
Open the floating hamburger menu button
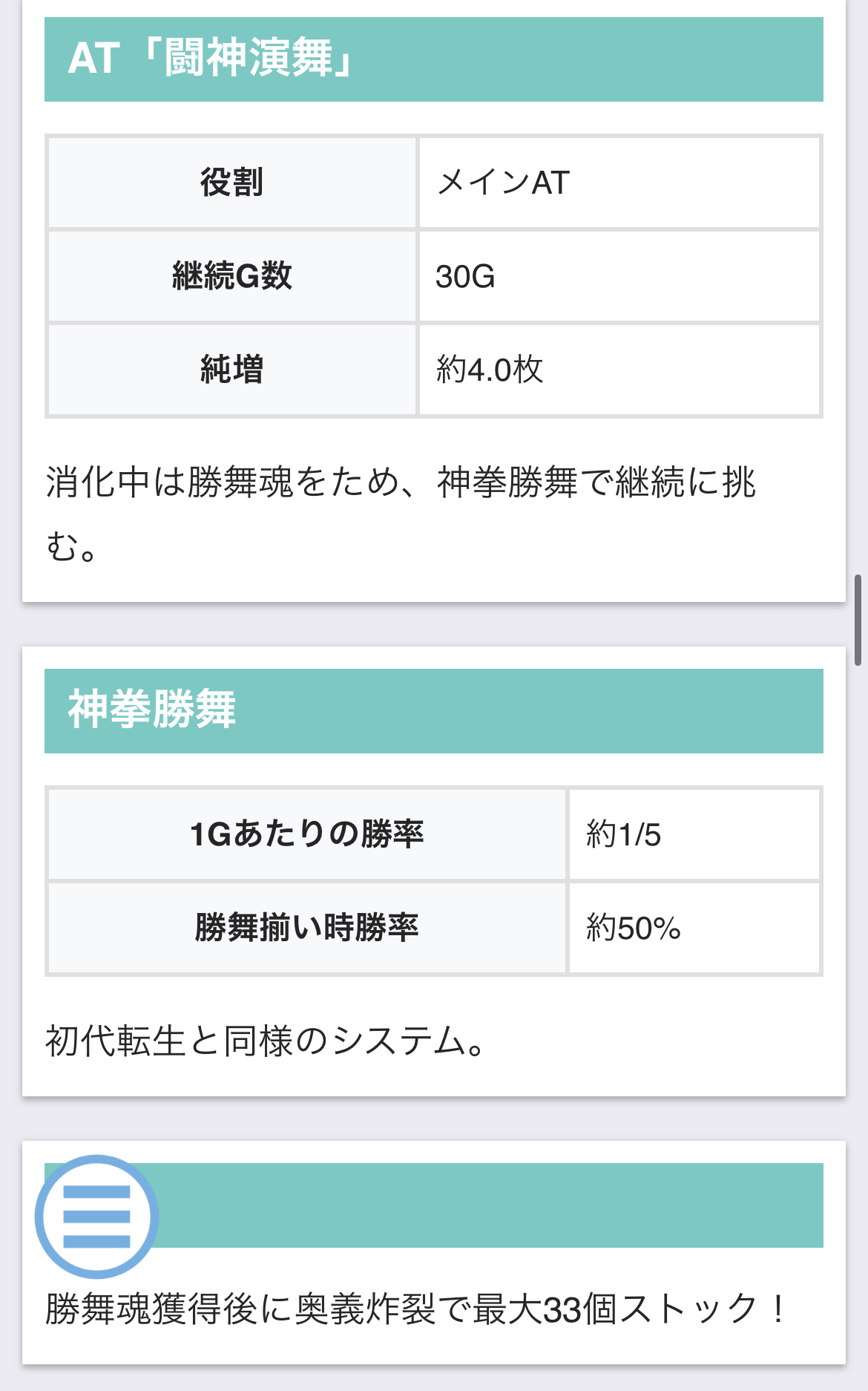click(x=96, y=1217)
